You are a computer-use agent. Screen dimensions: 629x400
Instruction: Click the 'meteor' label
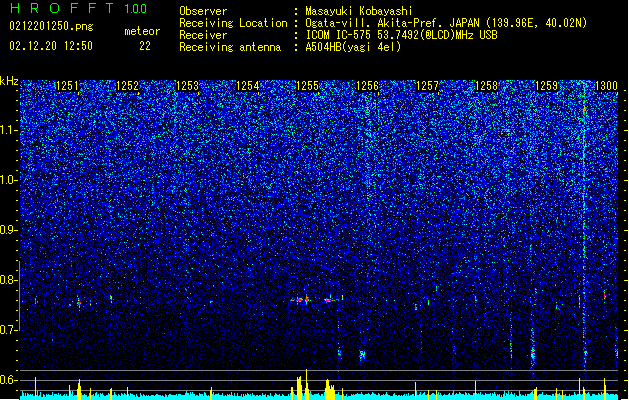pos(142,31)
